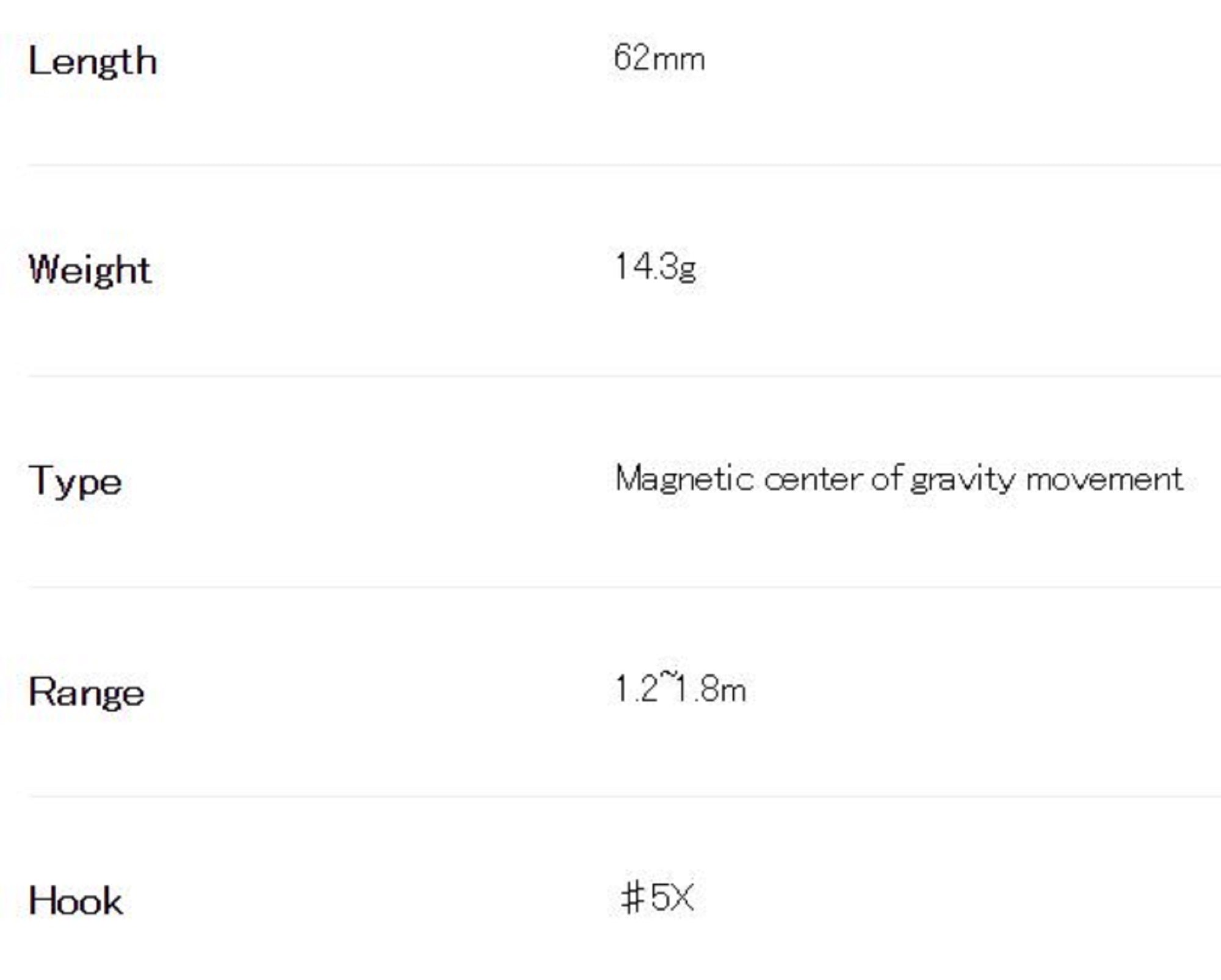Click divider line between Length and Weight
This screenshot has width=1221, height=980.
610,165
